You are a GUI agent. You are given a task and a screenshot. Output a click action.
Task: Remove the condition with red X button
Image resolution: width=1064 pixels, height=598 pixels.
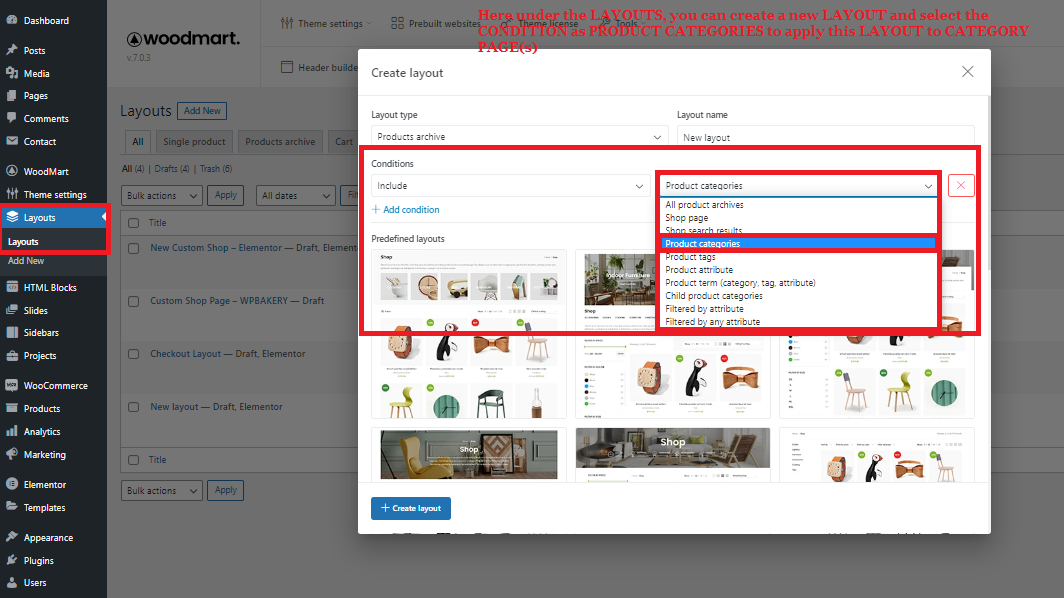click(x=961, y=185)
